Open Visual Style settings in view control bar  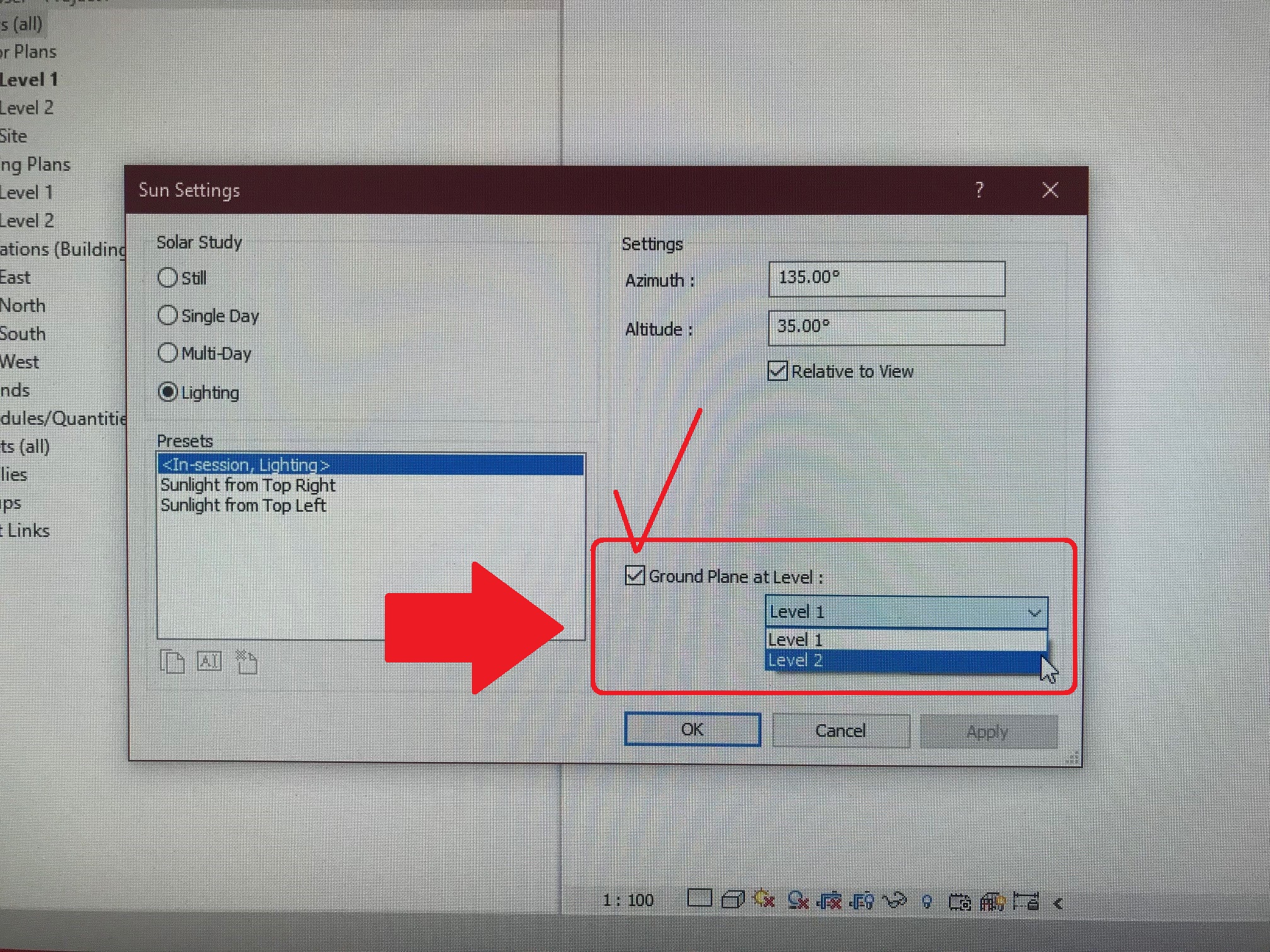coord(733,900)
